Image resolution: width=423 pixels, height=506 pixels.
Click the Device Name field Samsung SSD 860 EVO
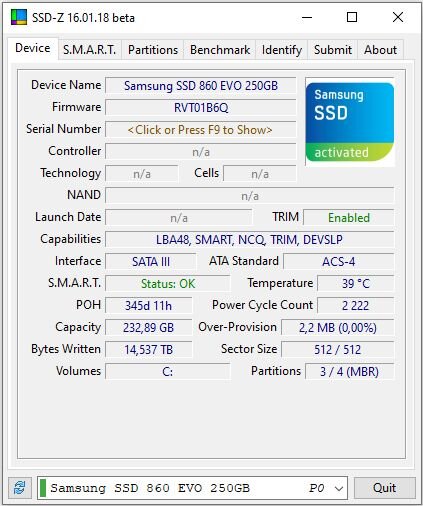click(x=201, y=86)
